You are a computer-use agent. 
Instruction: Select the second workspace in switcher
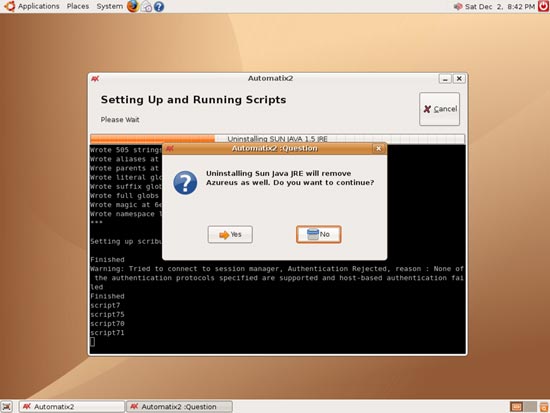[530, 407]
